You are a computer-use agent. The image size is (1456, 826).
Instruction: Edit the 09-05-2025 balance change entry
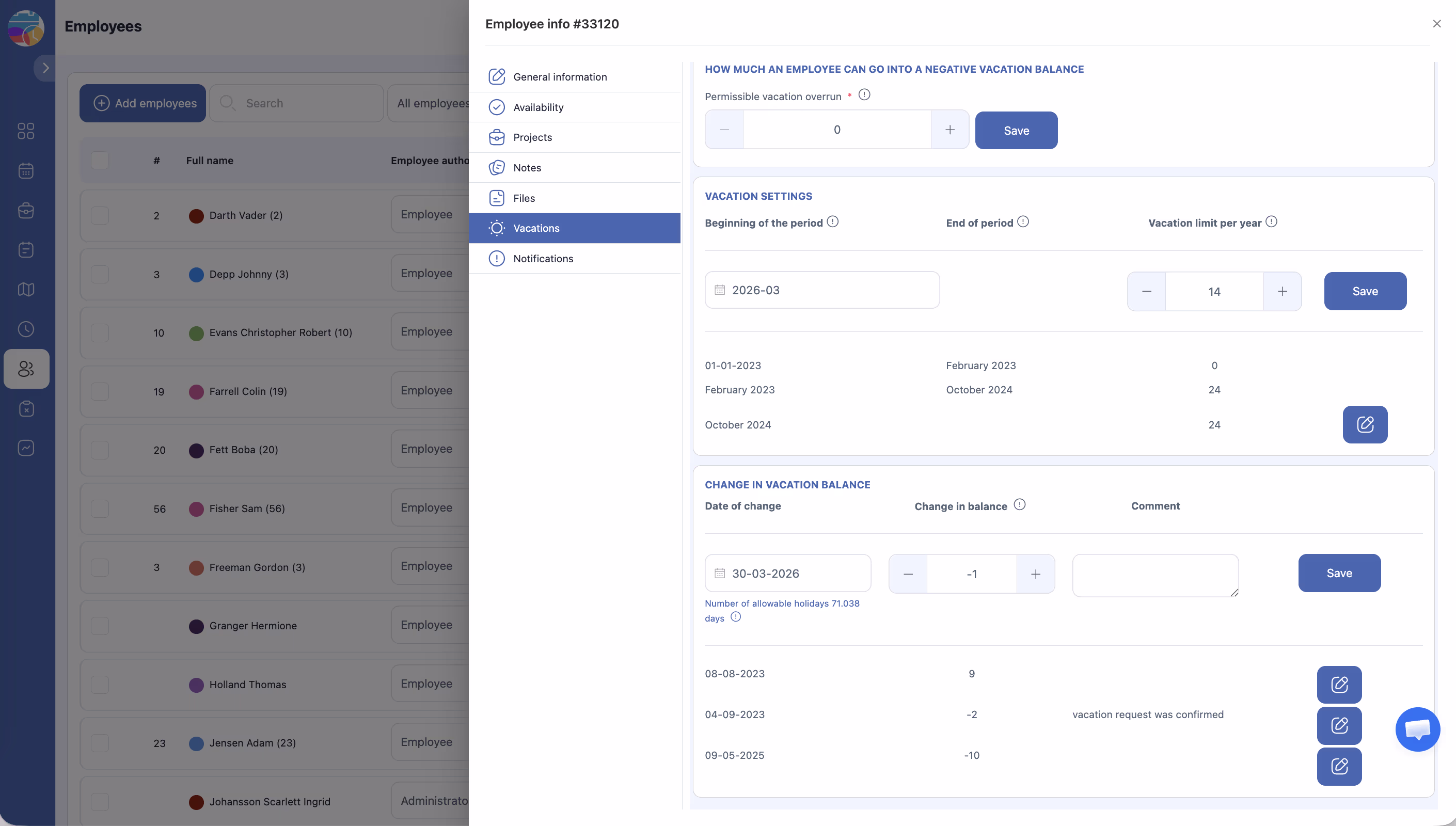pyautogui.click(x=1339, y=766)
